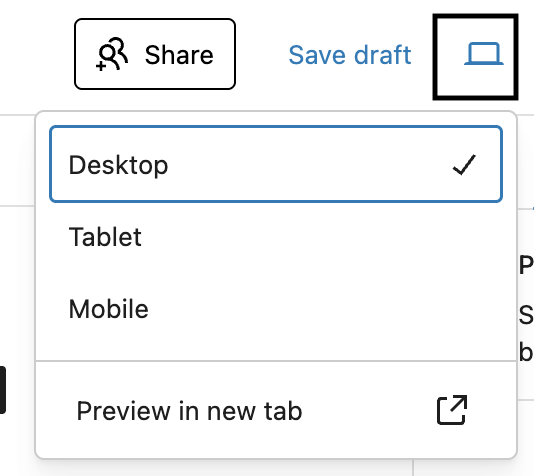The image size is (534, 476).
Task: Choose the highlighted Desktop row
Action: [276, 164]
